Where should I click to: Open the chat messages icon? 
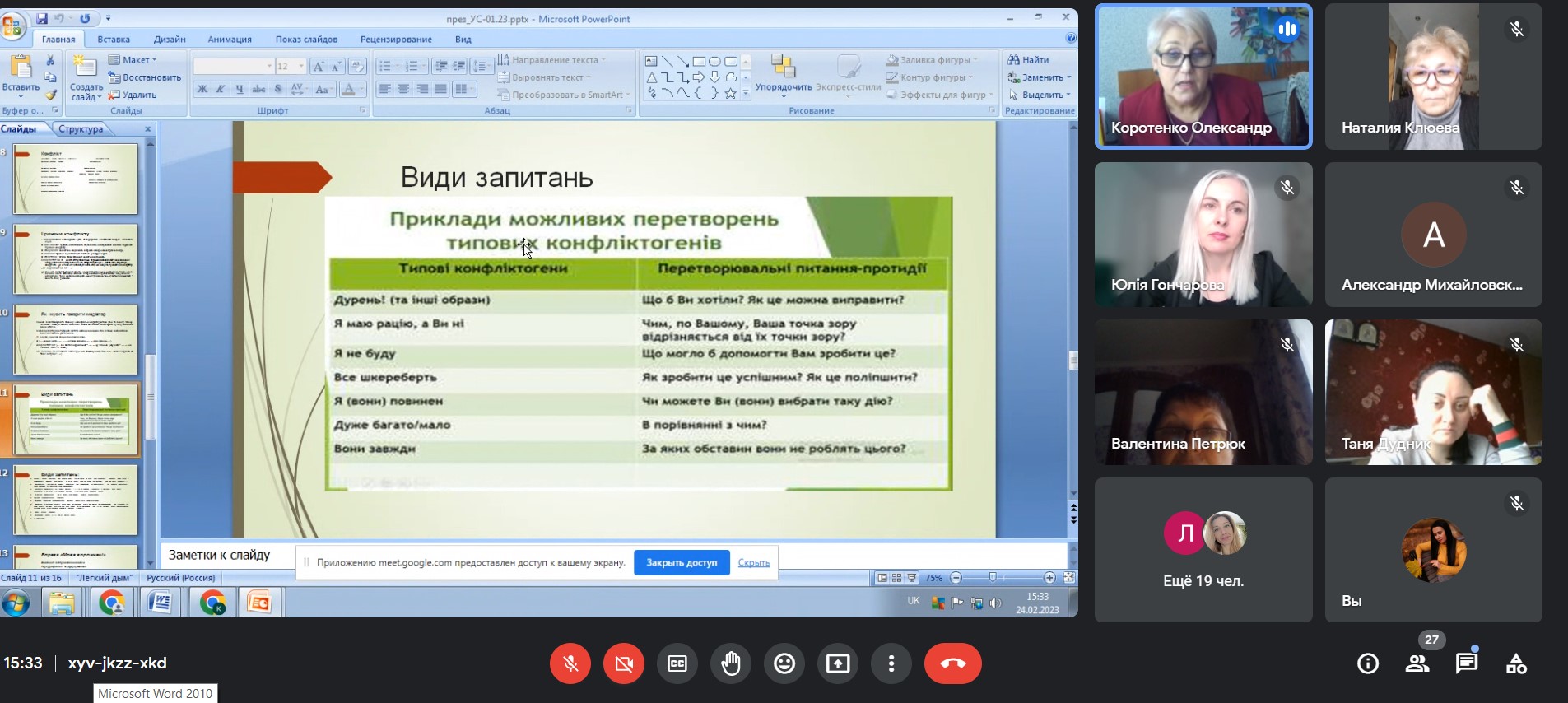pos(1466,663)
